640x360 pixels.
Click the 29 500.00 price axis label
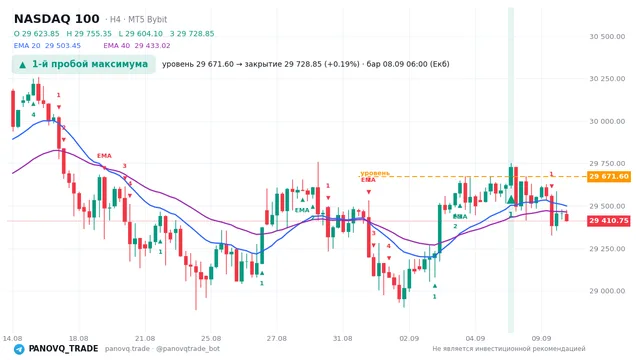click(x=607, y=207)
